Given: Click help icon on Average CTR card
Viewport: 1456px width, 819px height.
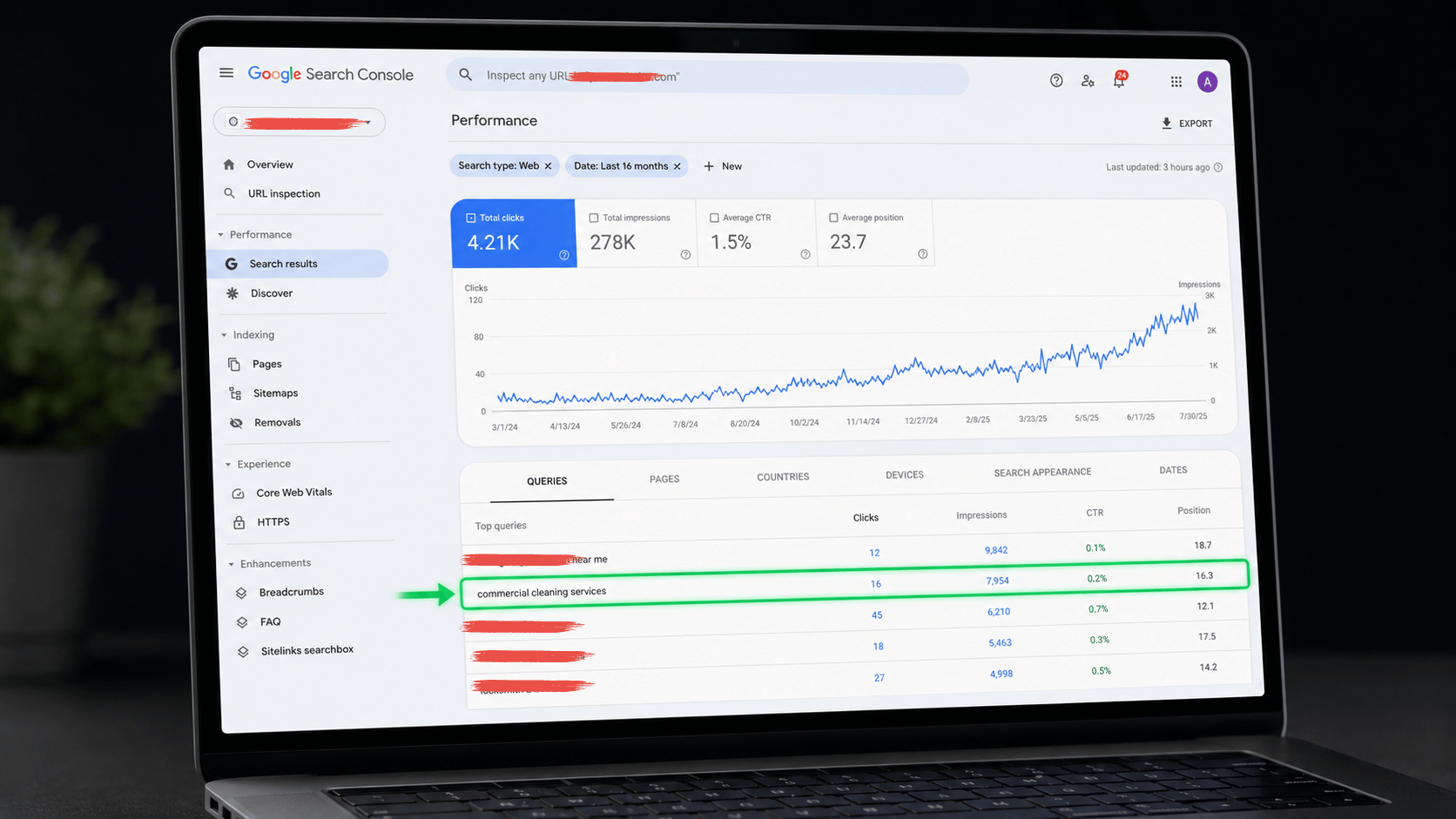Looking at the screenshot, I should [x=806, y=255].
